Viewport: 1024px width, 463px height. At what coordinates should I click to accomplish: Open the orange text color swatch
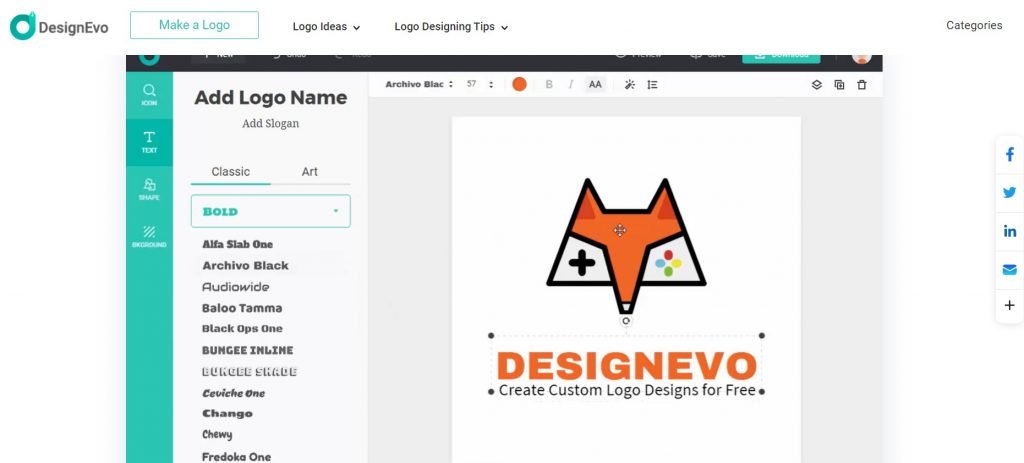pos(519,85)
